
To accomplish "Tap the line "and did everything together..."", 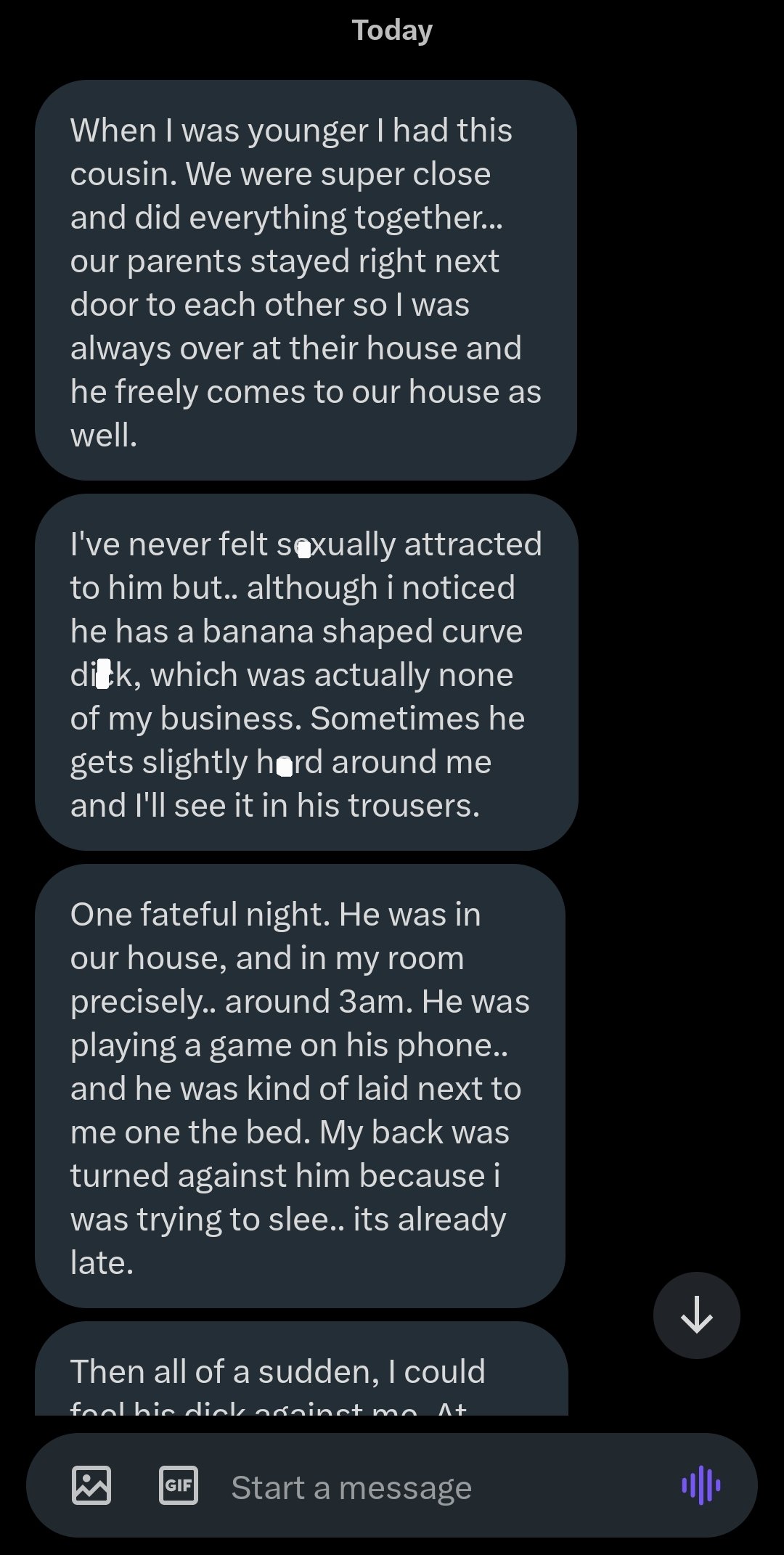I will (x=286, y=218).
